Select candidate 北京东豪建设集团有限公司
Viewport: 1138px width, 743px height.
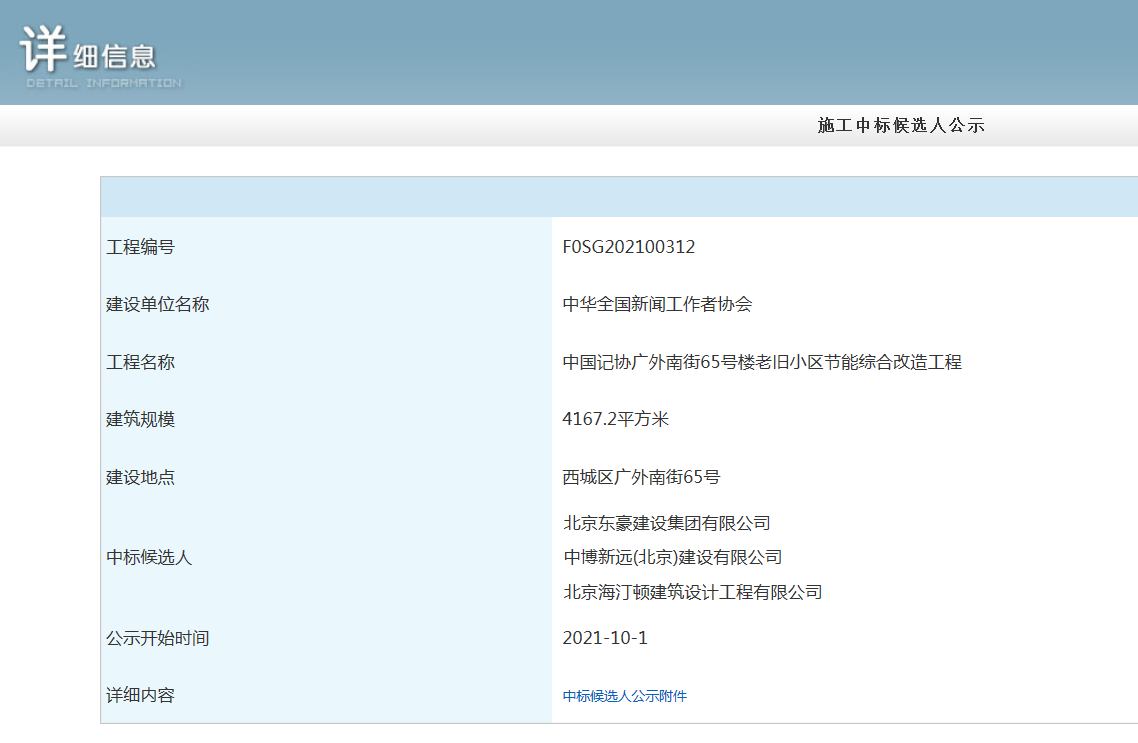click(667, 523)
